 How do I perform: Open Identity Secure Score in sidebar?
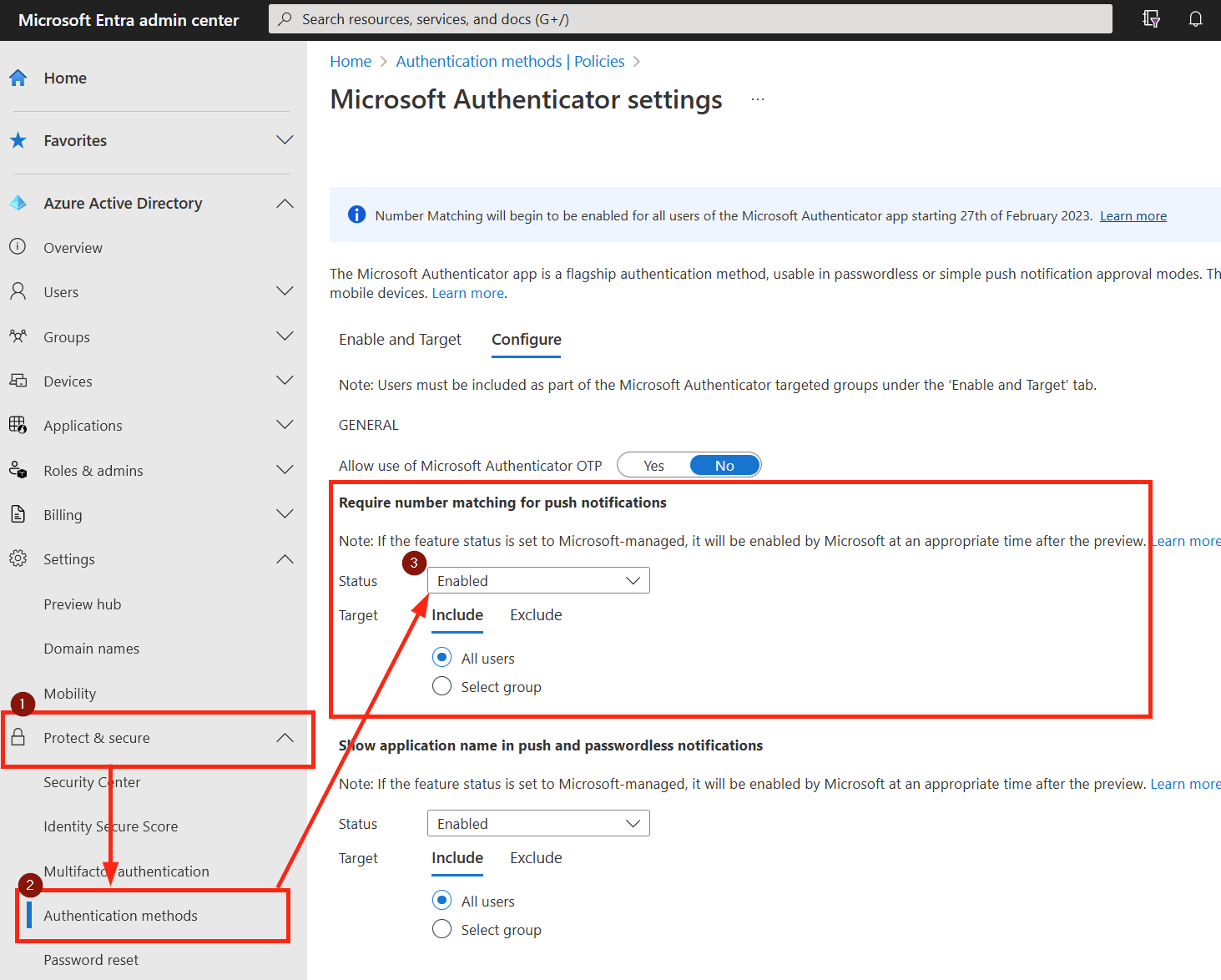tap(111, 826)
